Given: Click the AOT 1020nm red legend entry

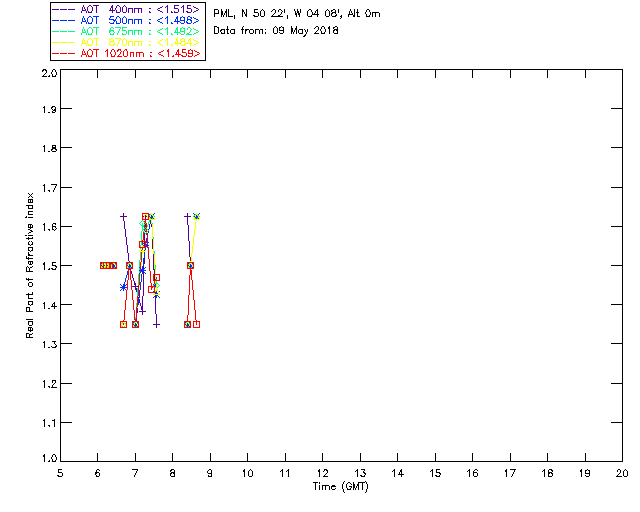Looking at the screenshot, I should 126,53.
